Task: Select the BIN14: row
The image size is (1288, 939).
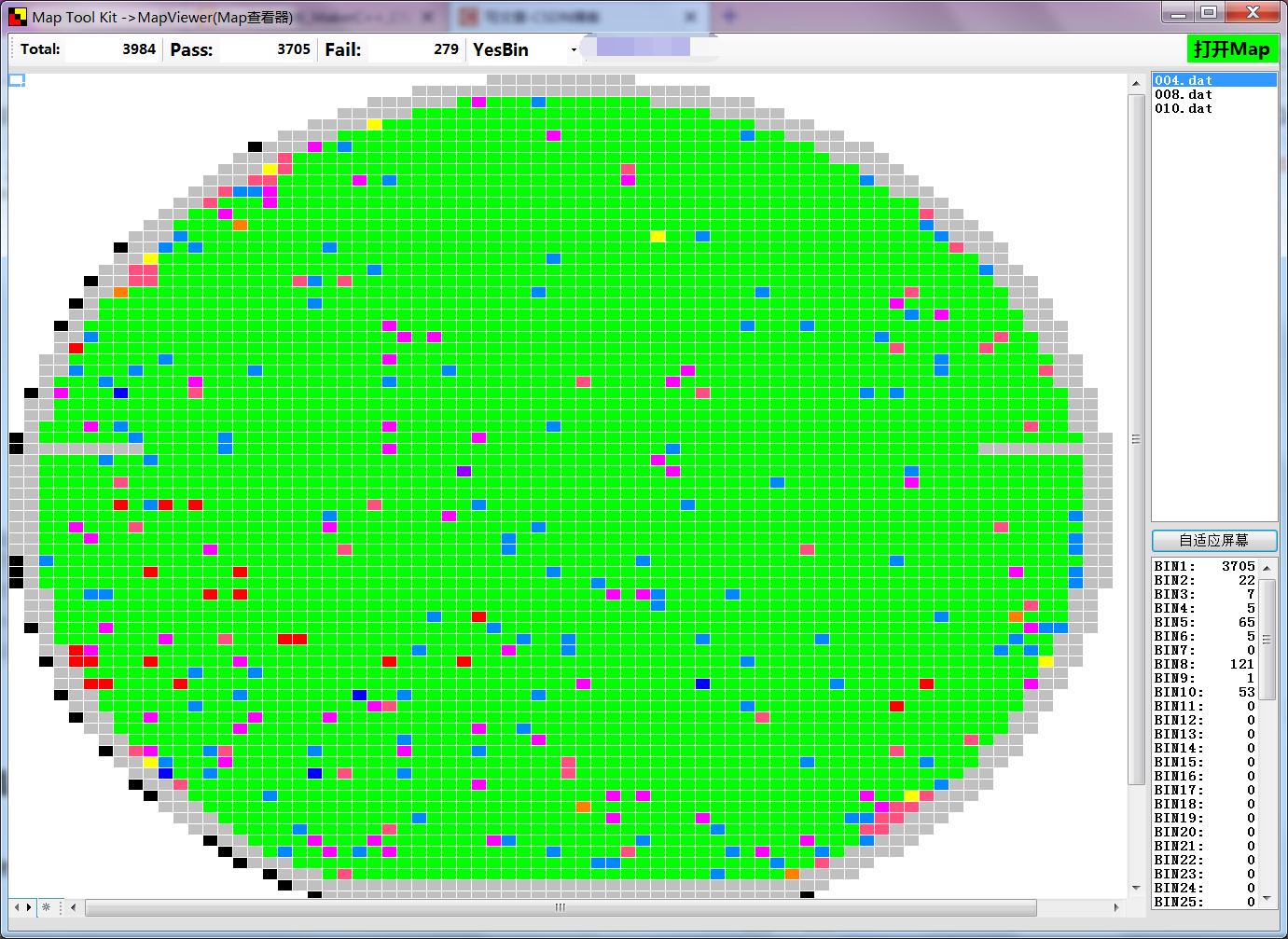Action: pyautogui.click(x=1205, y=748)
